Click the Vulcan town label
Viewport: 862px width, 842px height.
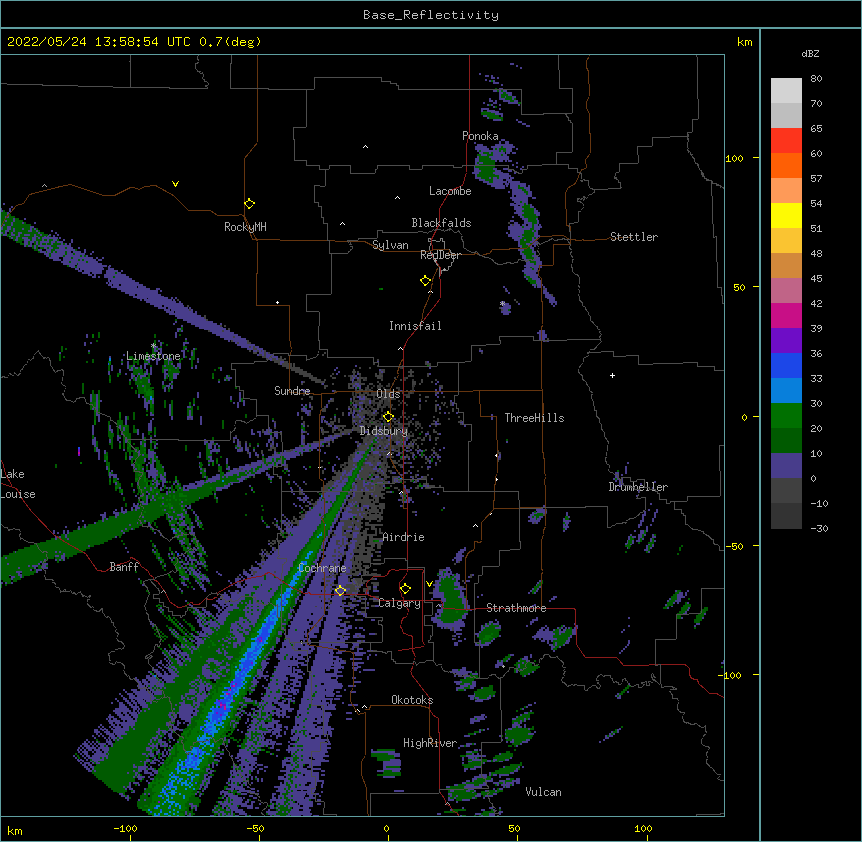[x=543, y=792]
